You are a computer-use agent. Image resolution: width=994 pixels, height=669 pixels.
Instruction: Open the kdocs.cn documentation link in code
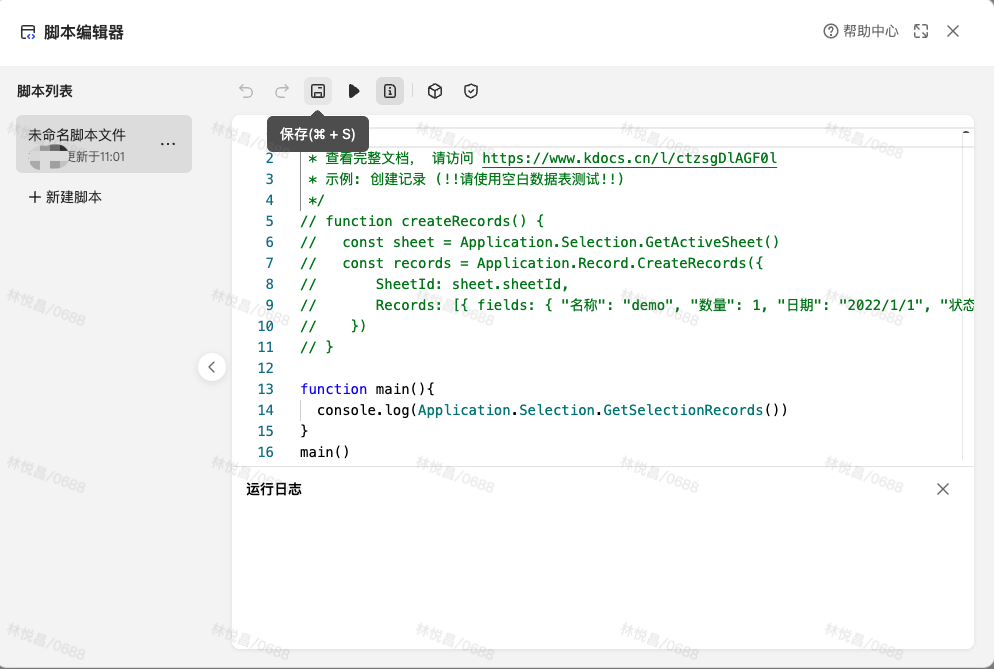pyautogui.click(x=629, y=158)
